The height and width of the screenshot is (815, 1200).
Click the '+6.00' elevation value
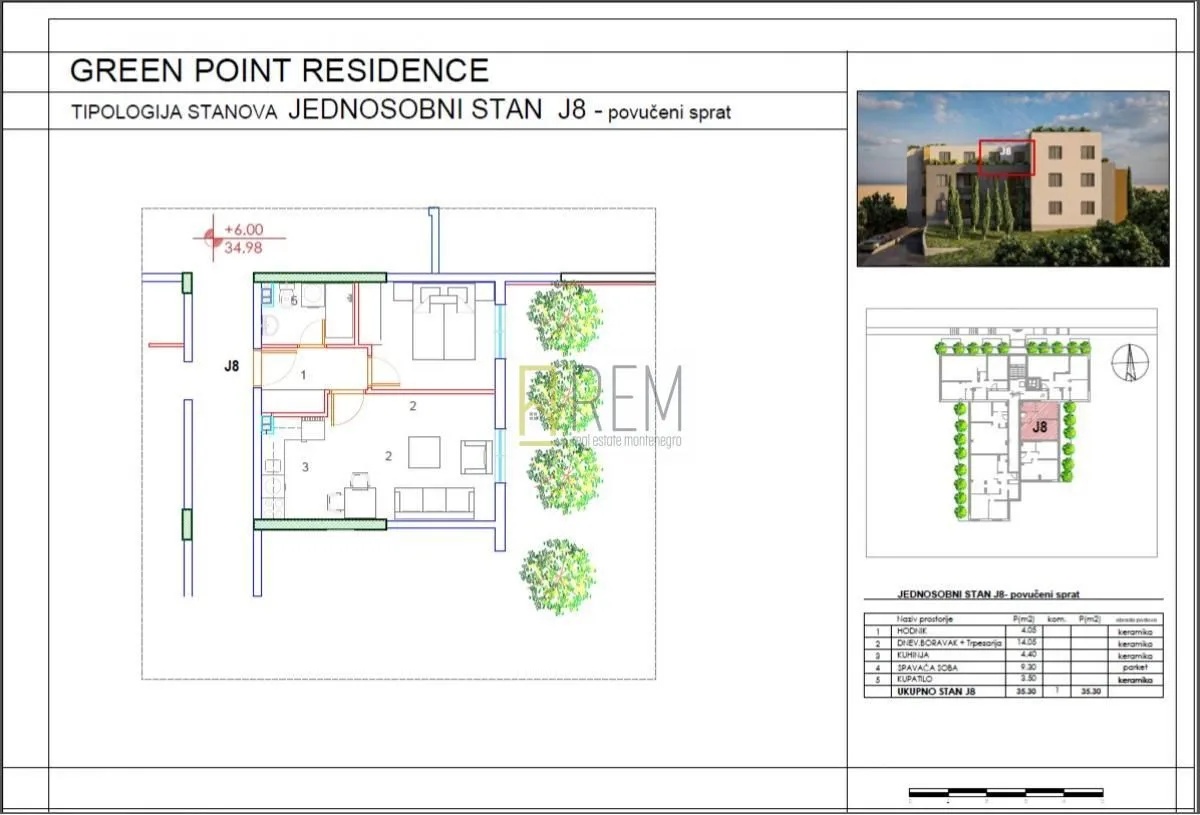coord(243,229)
